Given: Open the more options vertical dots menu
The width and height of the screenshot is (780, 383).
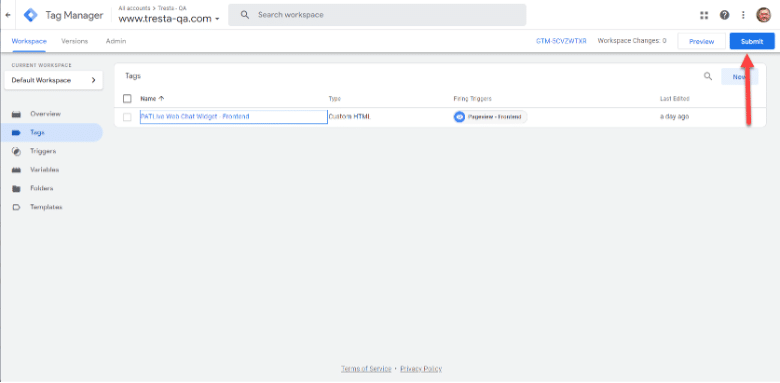Looking at the screenshot, I should click(743, 15).
